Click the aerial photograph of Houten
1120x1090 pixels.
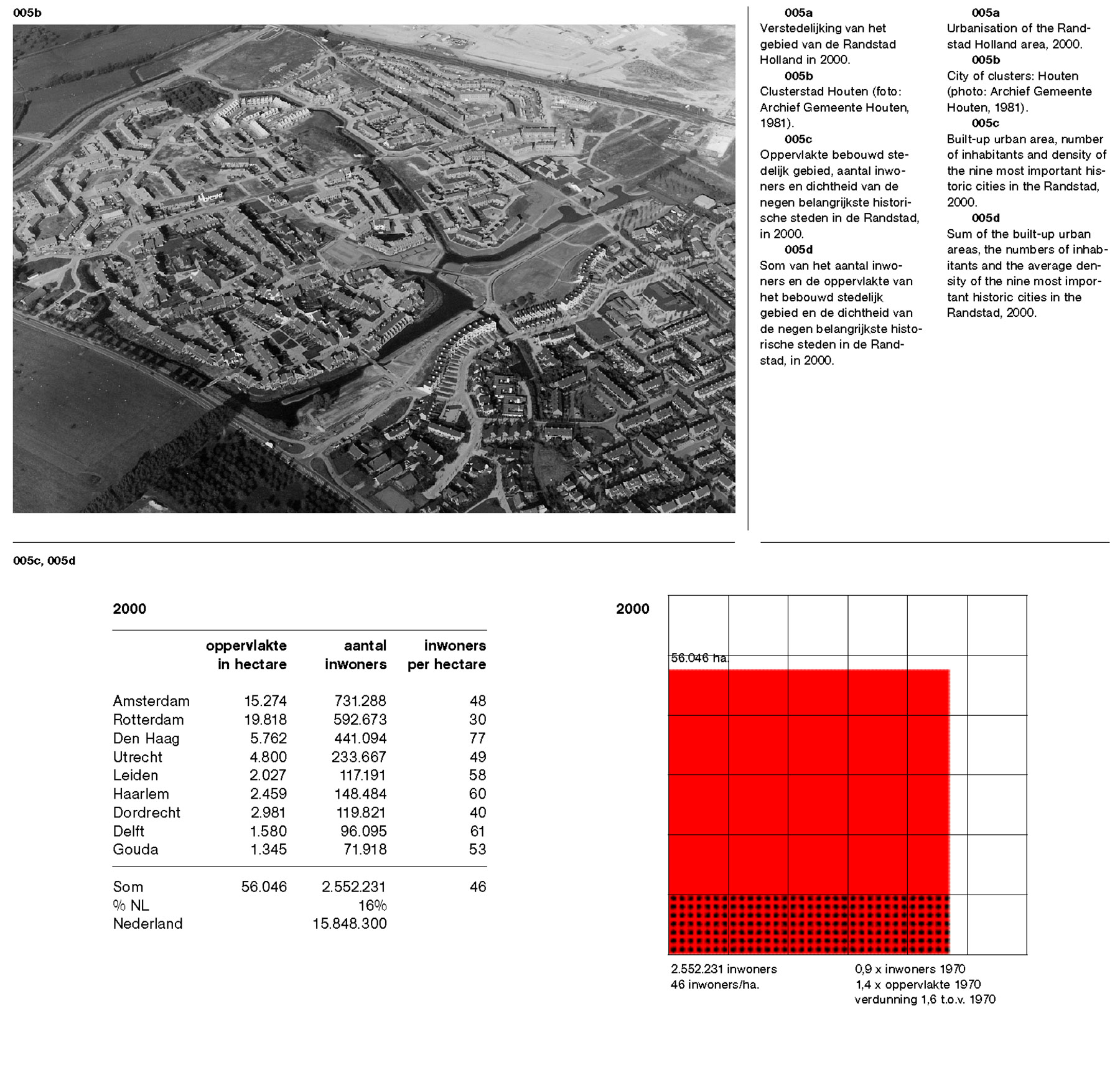coord(373,268)
